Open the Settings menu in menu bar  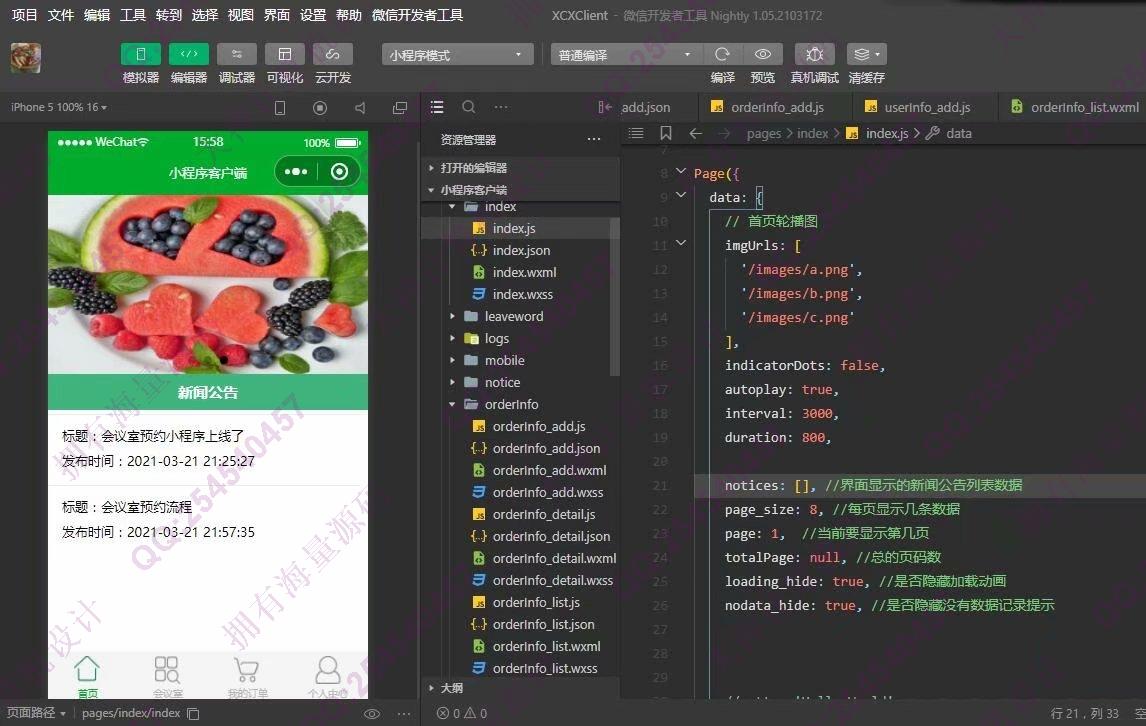313,15
